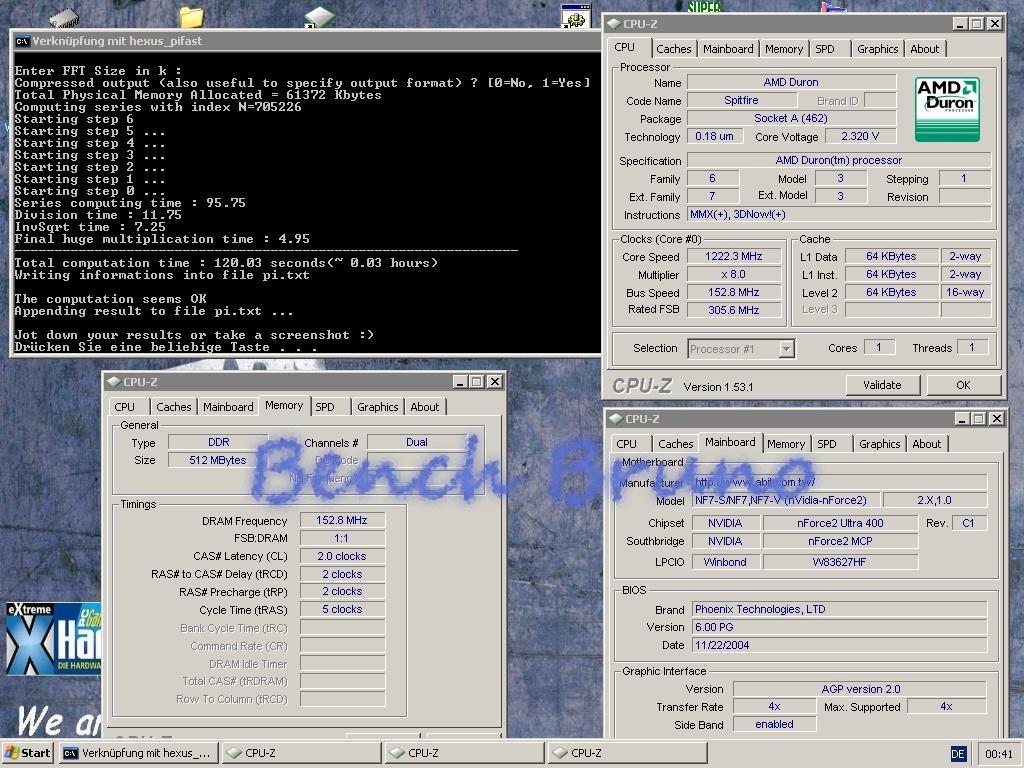Click OK in the top CPU-Z window
This screenshot has width=1024, height=768.
[x=963, y=385]
